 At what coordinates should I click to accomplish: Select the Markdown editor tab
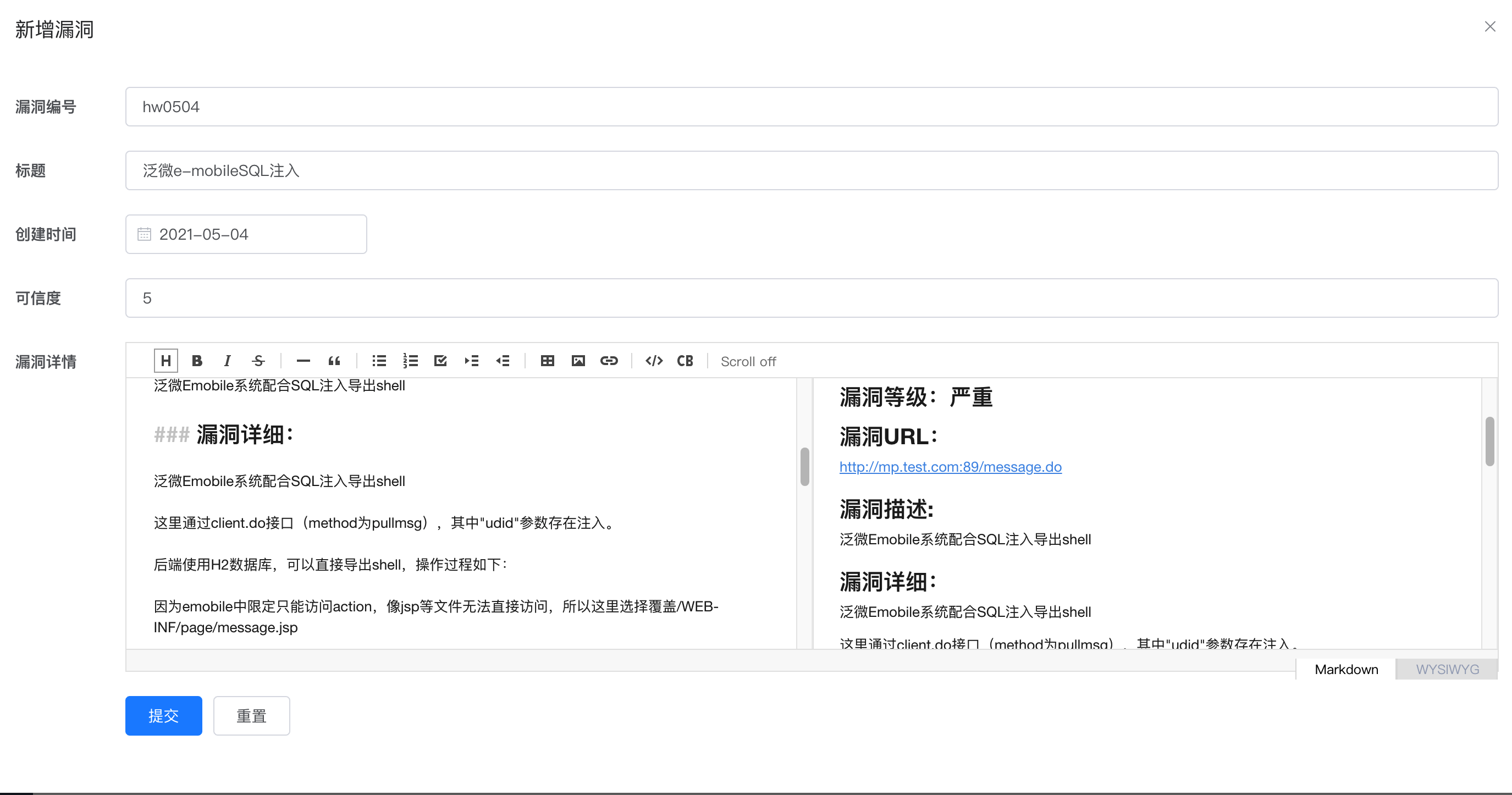[1346, 670]
